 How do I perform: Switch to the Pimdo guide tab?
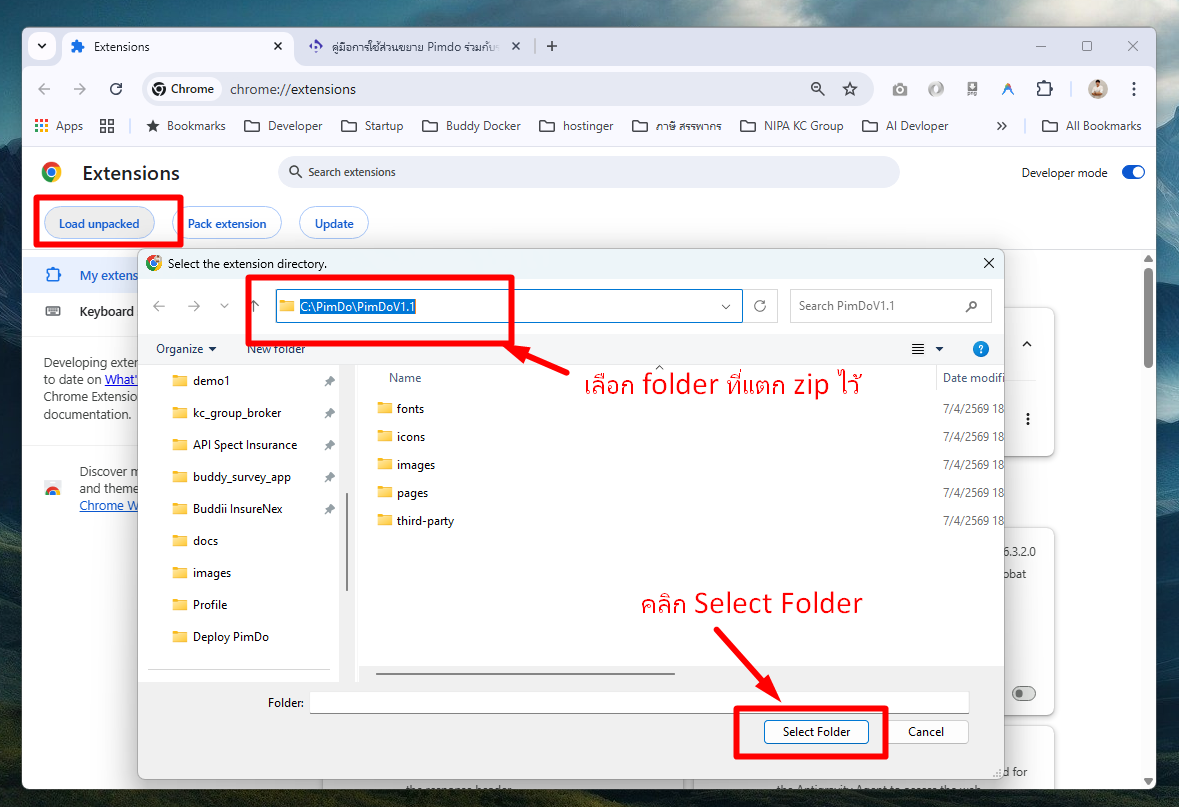coord(410,47)
